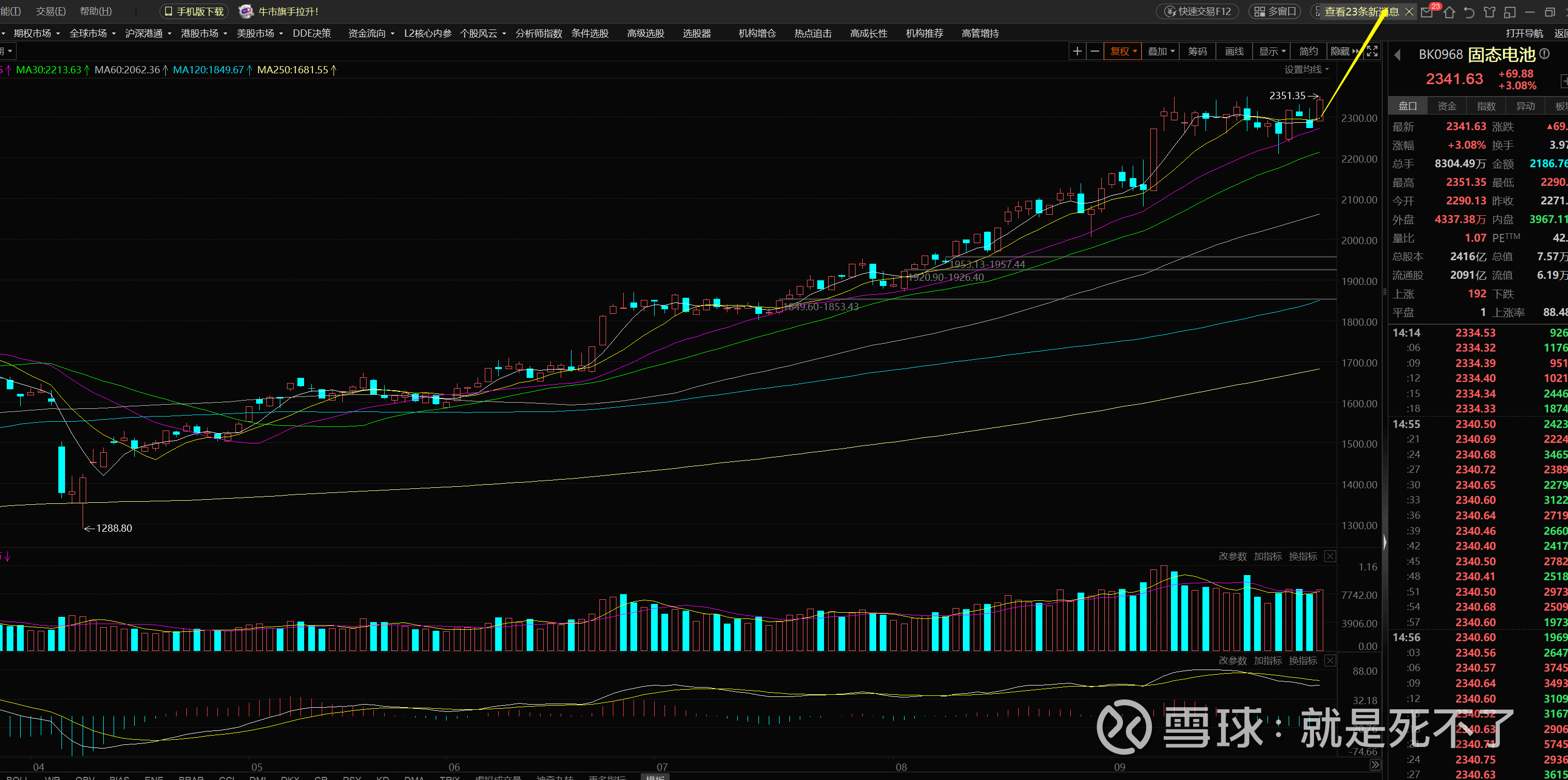Click 快速交易F12 button
This screenshot has width=1568, height=780.
[1197, 11]
